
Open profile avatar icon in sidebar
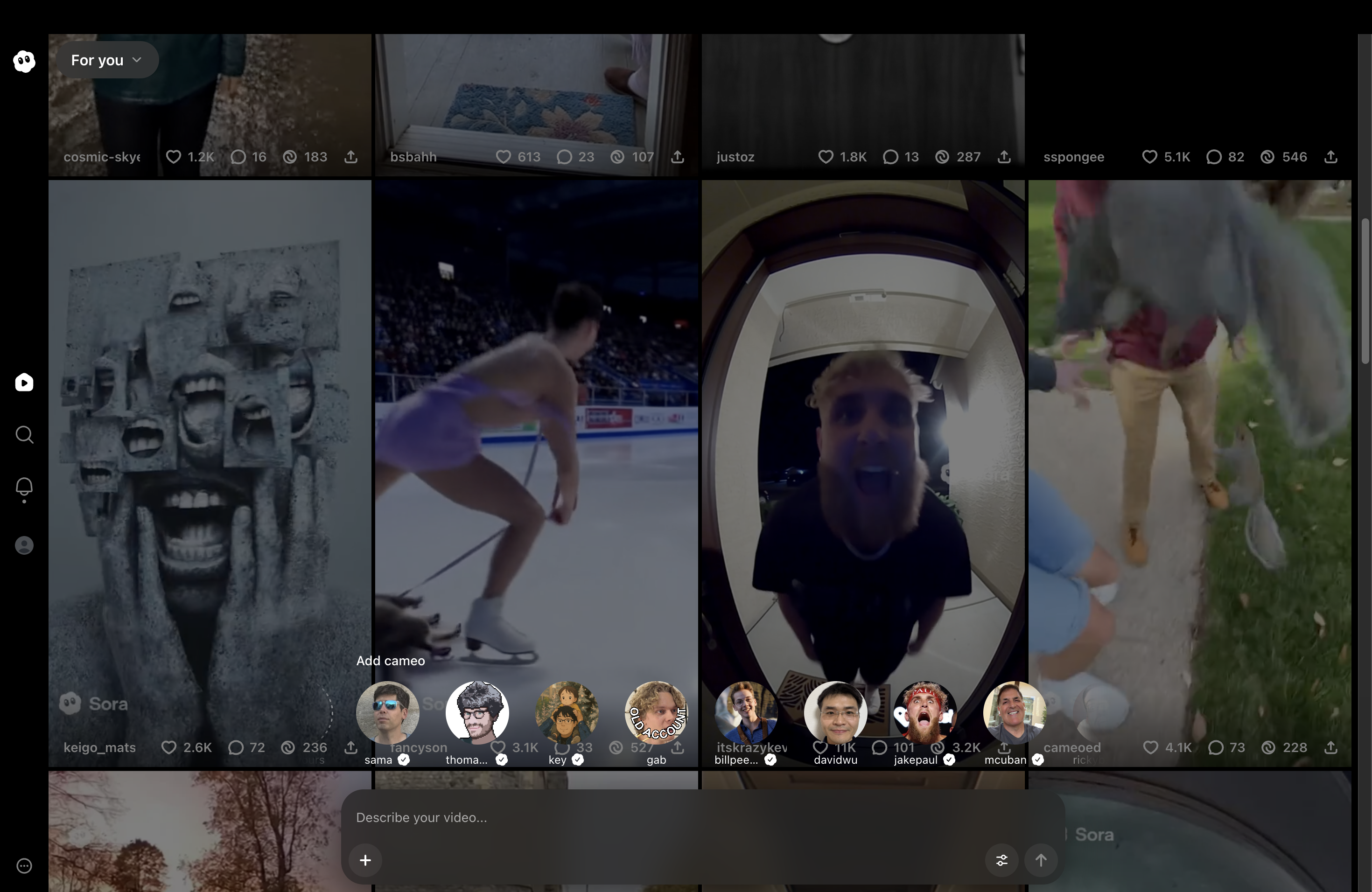24,545
